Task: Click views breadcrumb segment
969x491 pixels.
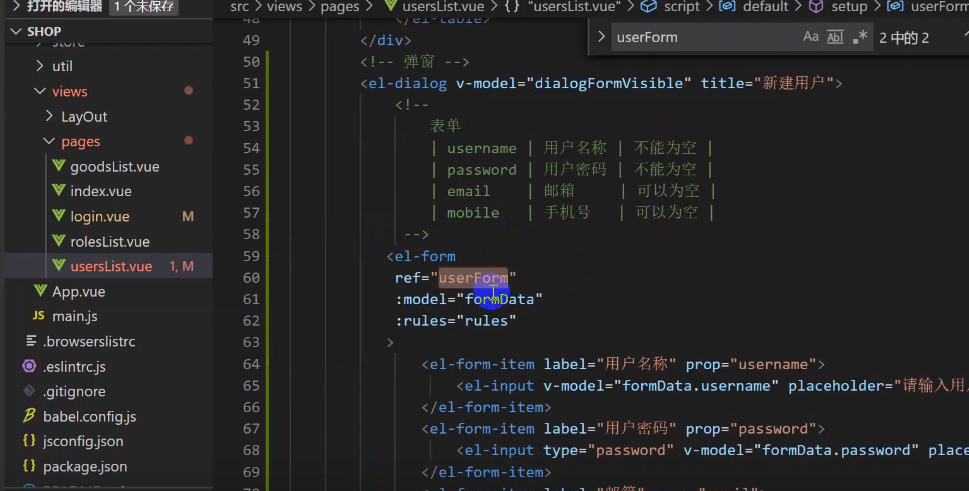Action: tap(284, 7)
